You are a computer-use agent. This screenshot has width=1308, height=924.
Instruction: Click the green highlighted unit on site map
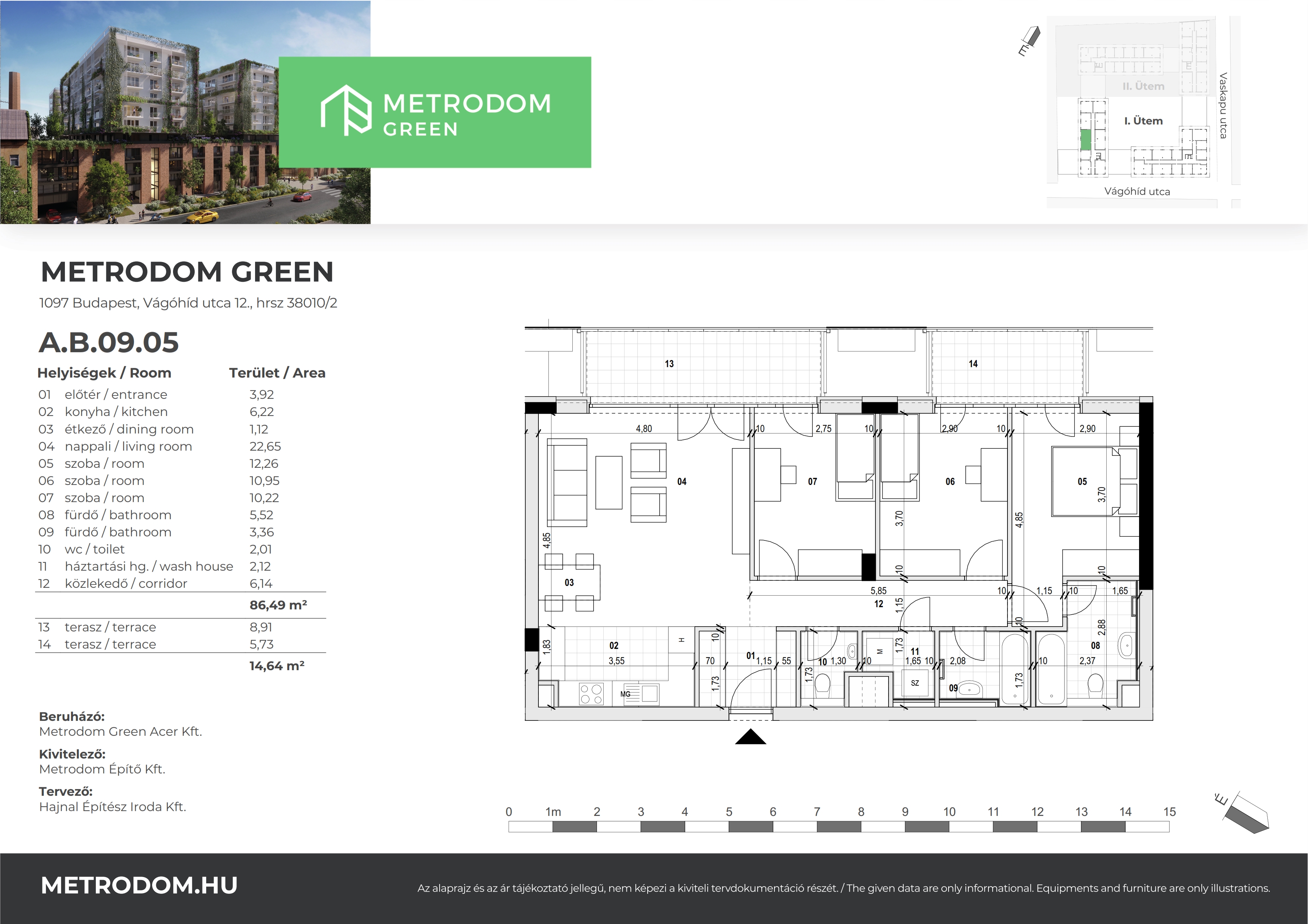pyautogui.click(x=1086, y=140)
